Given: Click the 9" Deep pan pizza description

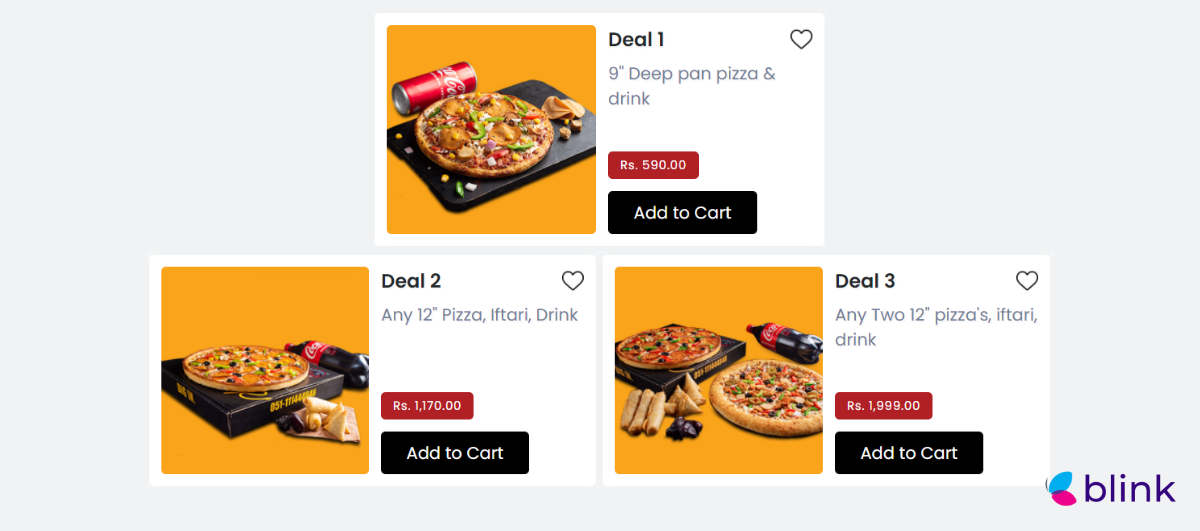Looking at the screenshot, I should pos(691,86).
